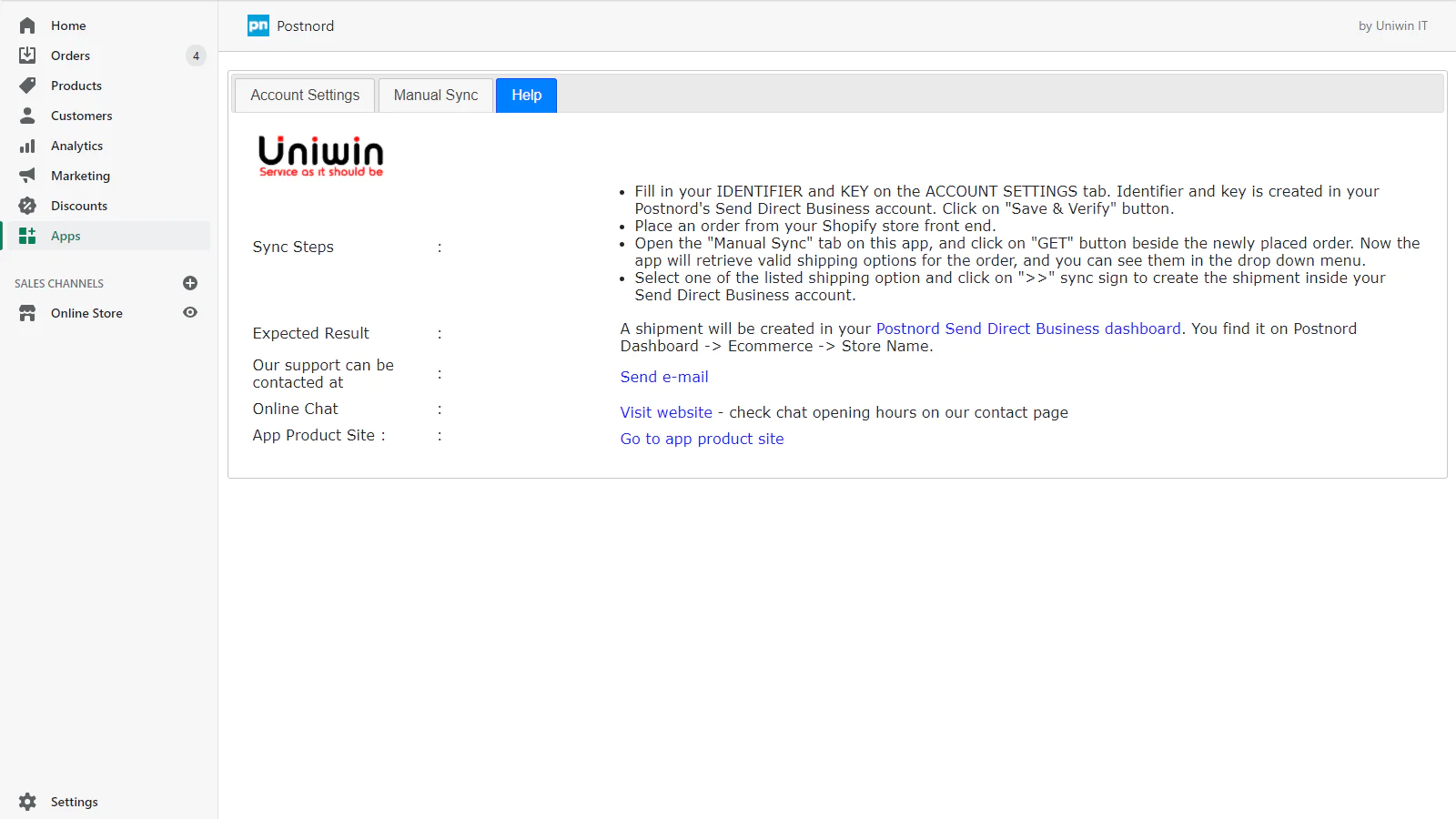
Task: Select the Apps menu item
Action: (66, 236)
